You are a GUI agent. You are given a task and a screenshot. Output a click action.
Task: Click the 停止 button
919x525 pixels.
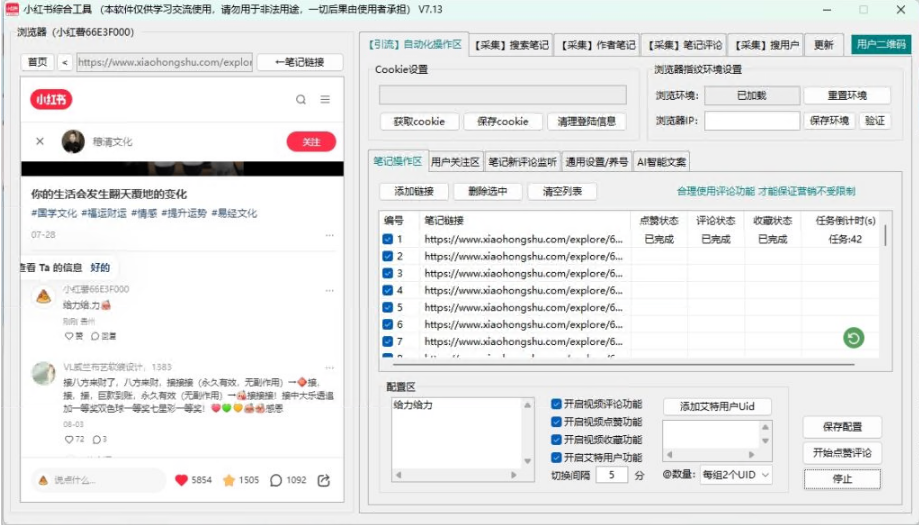pos(842,479)
